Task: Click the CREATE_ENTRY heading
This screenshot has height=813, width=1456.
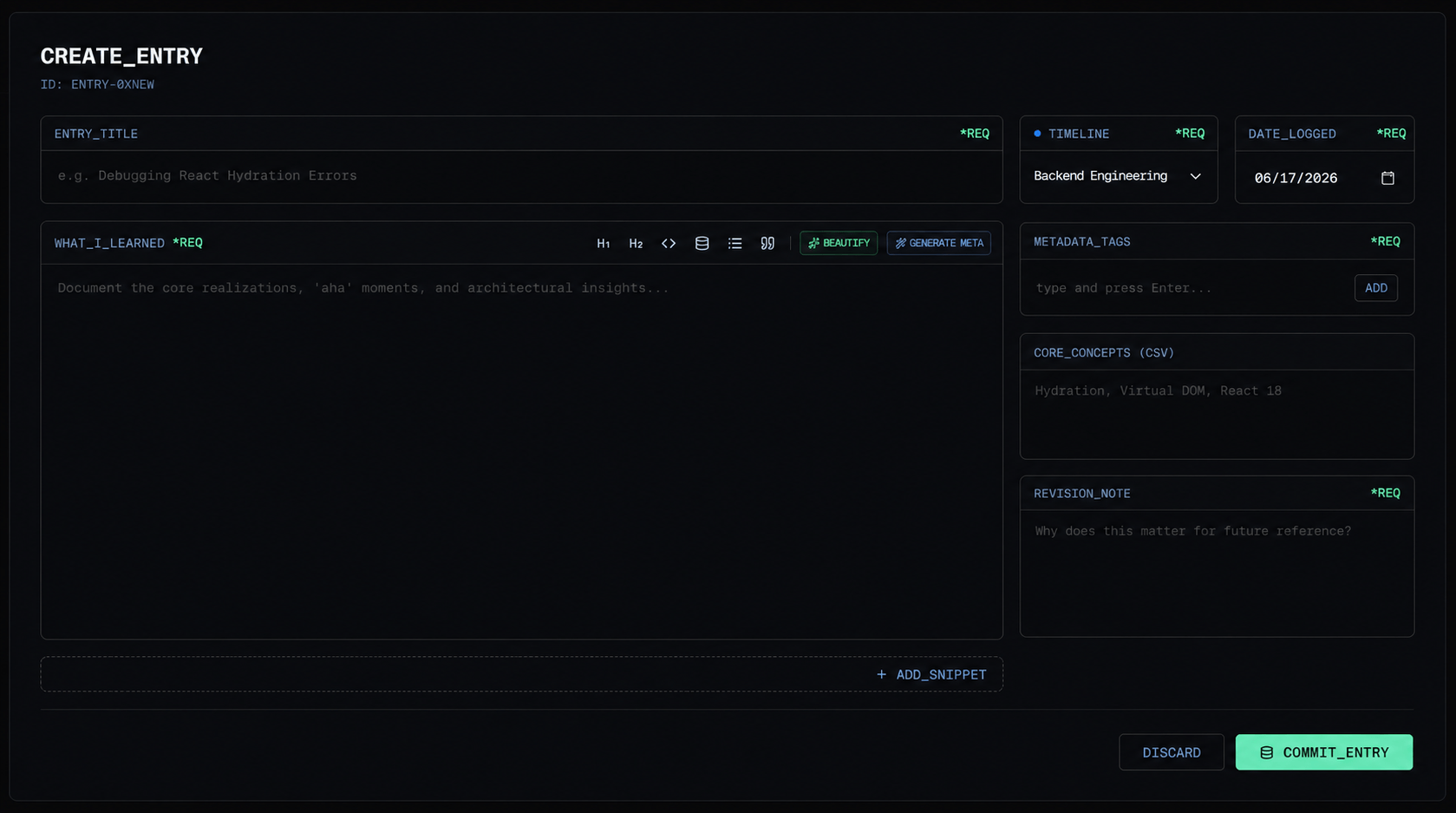Action: coord(121,56)
